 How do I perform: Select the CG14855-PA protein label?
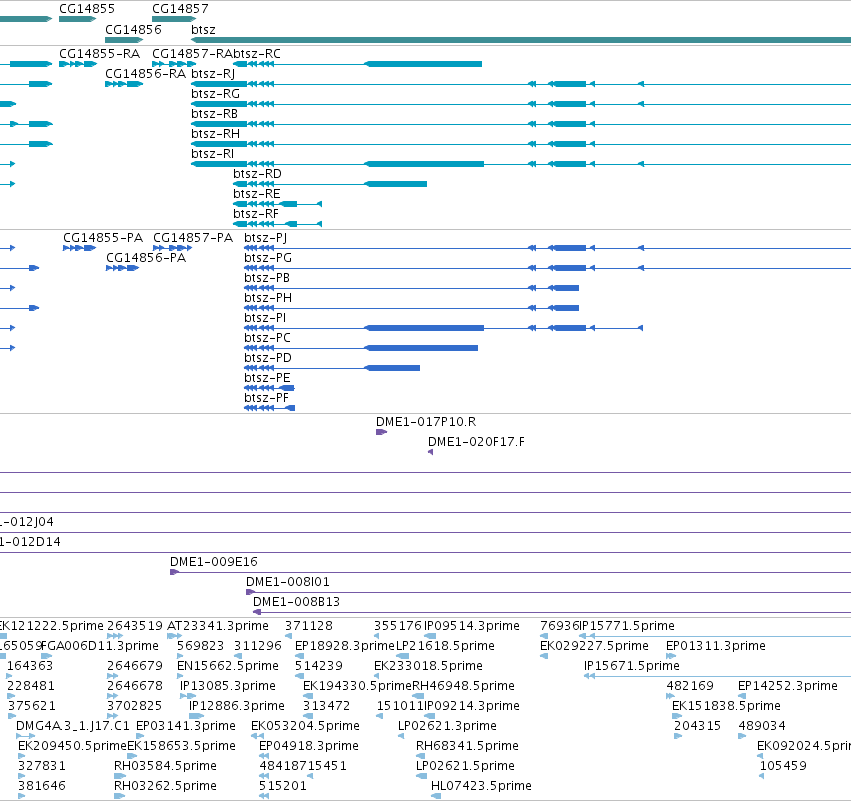point(103,238)
